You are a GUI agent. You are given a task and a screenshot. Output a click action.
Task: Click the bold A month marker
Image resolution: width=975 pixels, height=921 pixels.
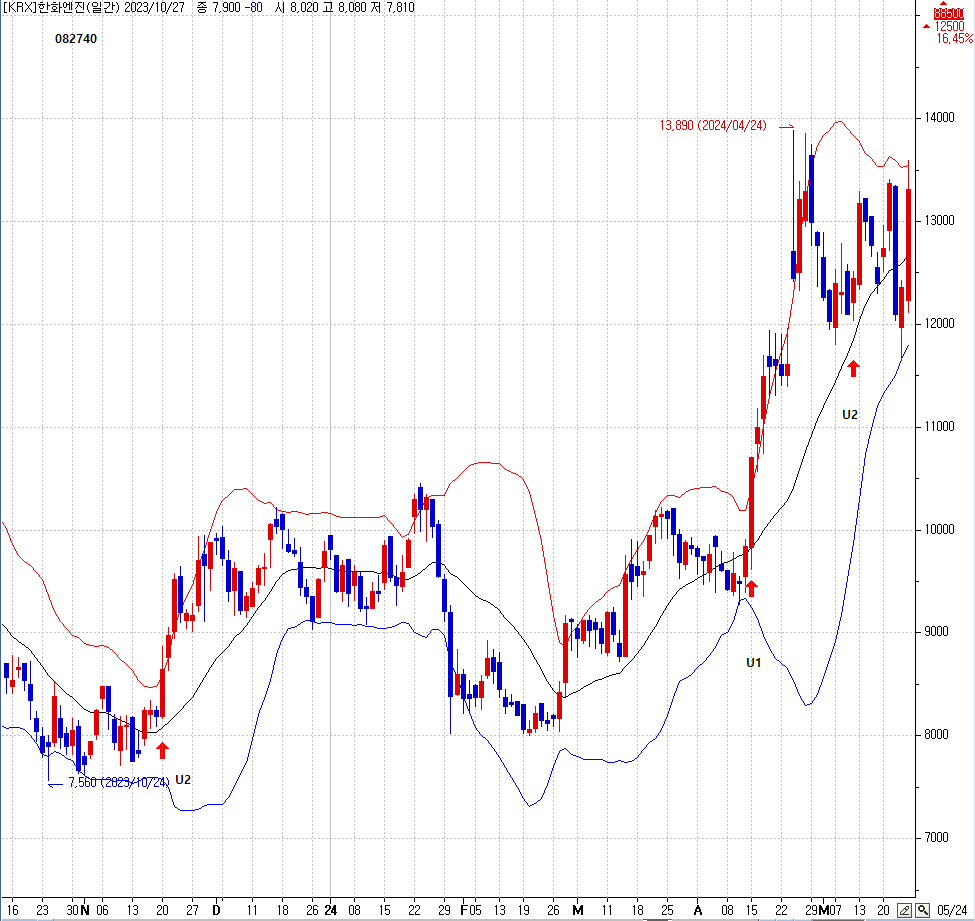(x=698, y=910)
